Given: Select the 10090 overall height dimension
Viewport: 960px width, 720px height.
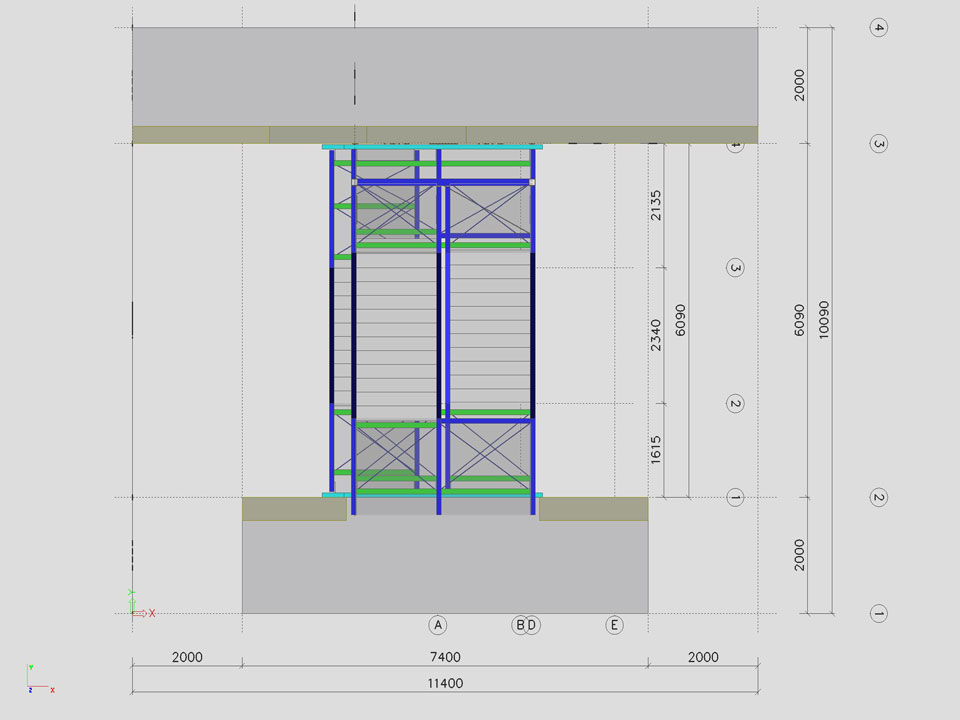Looking at the screenshot, I should tap(823, 320).
